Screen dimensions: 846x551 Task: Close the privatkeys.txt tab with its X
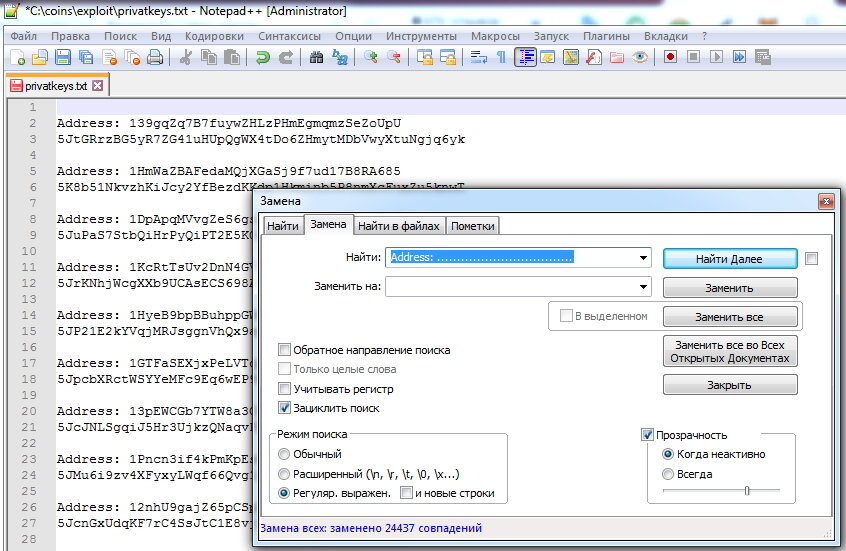(x=98, y=85)
